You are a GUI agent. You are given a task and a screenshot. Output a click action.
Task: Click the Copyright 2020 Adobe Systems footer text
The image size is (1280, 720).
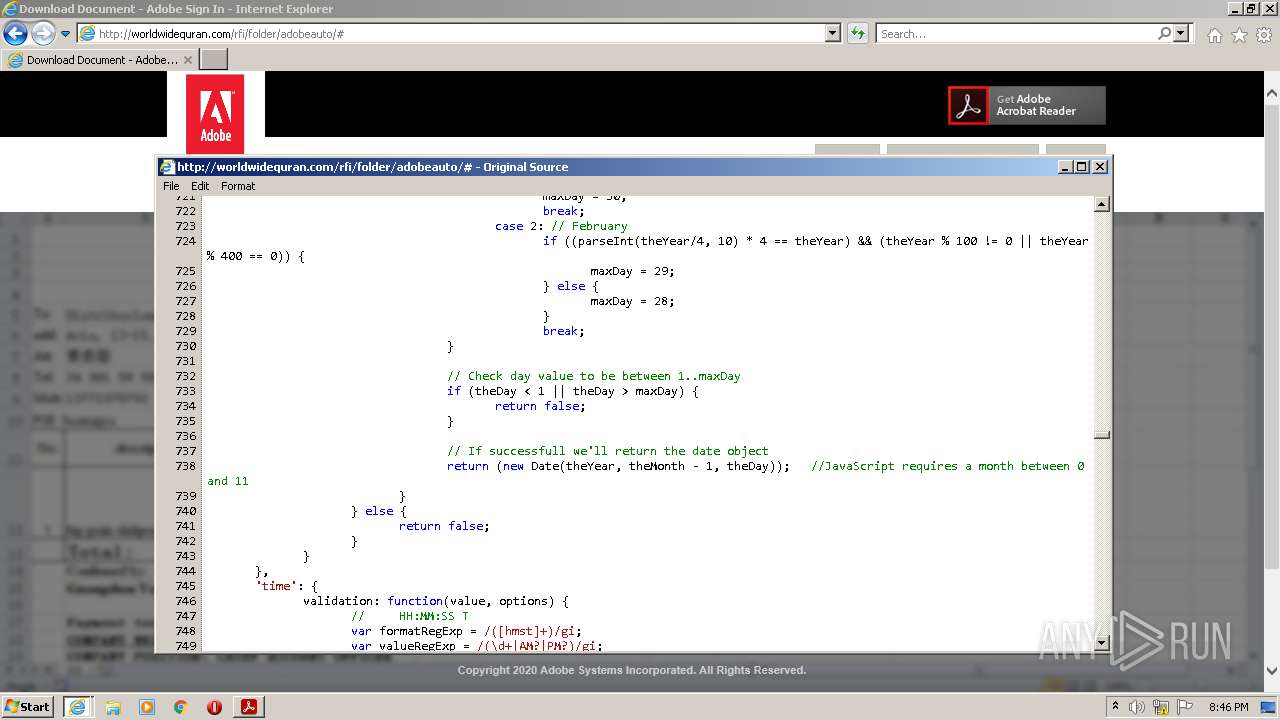point(632,670)
